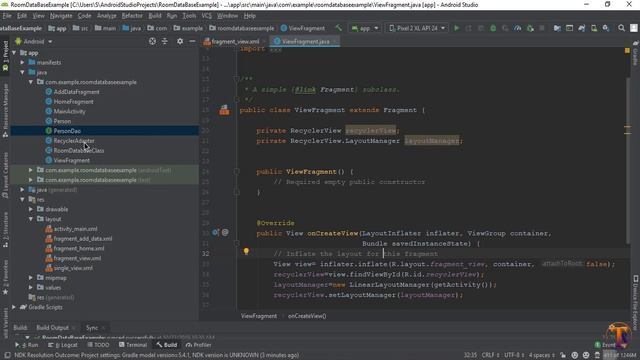Open RecyclerAdapter class in project tree
640x360 pixels.
point(73,141)
